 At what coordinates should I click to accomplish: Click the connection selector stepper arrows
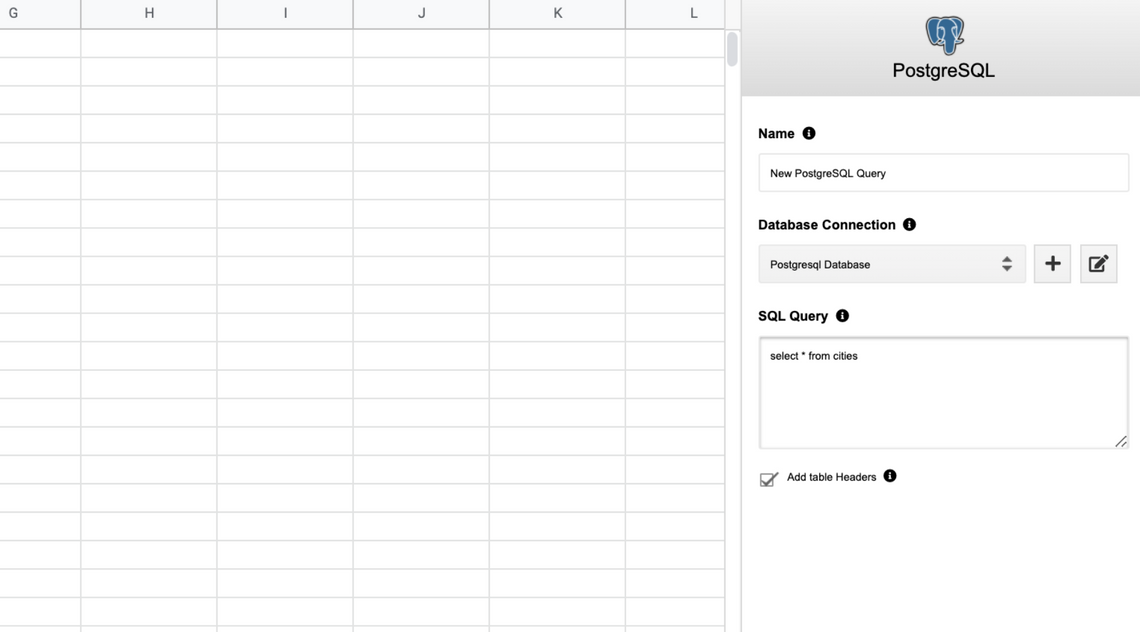1007,263
